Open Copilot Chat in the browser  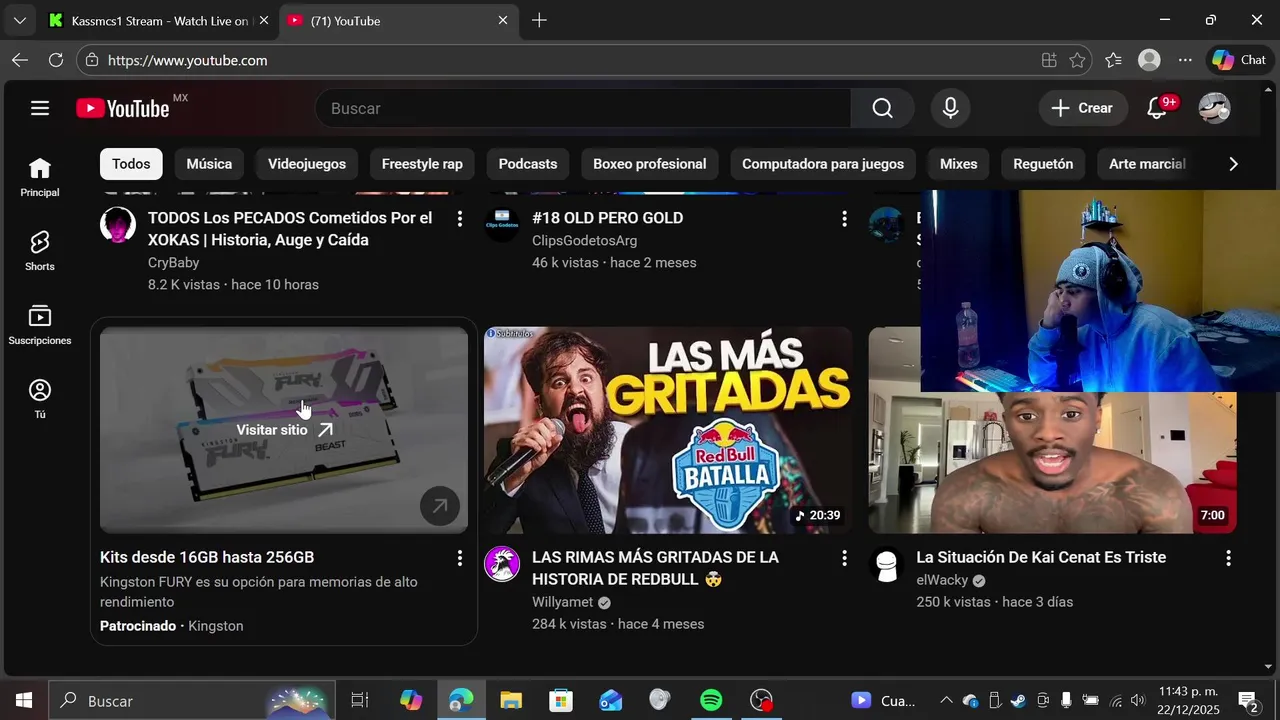click(1239, 60)
